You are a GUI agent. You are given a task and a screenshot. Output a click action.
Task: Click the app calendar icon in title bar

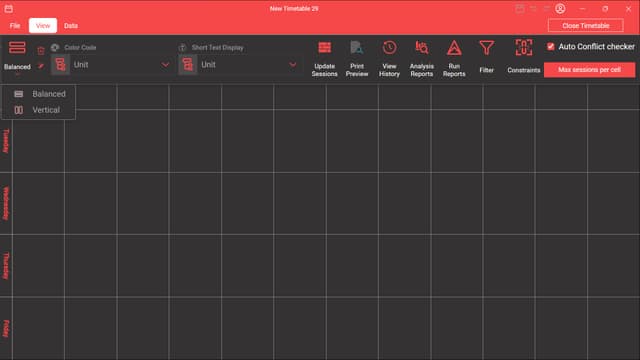click(x=9, y=9)
